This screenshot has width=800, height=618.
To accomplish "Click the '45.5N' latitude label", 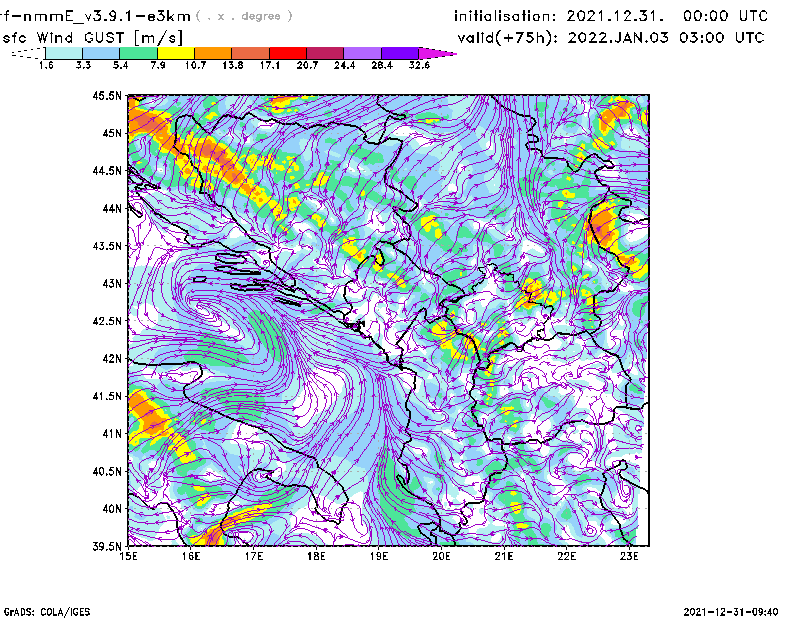I will tap(107, 95).
